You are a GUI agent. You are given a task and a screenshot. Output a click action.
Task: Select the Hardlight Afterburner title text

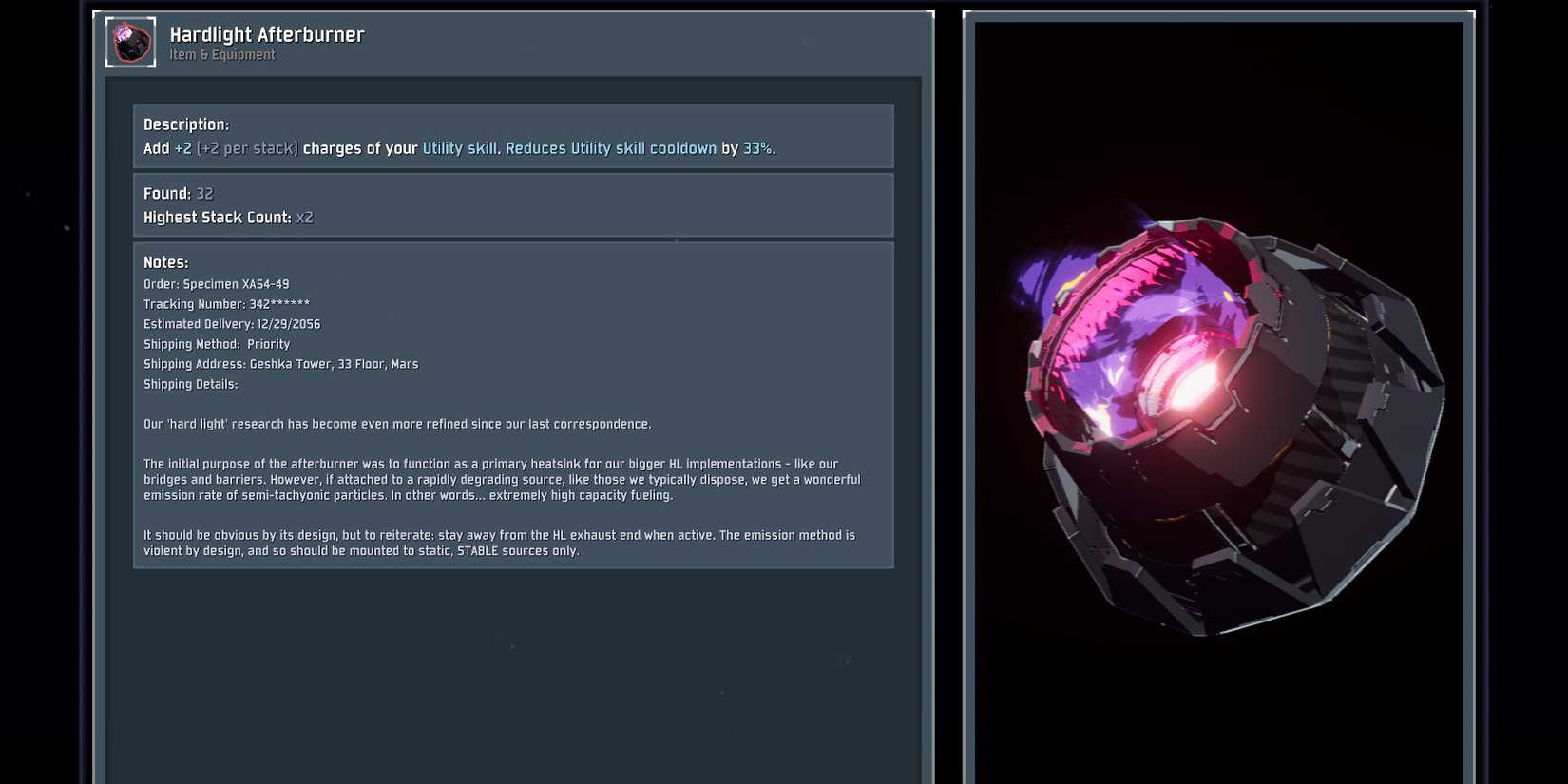click(267, 34)
